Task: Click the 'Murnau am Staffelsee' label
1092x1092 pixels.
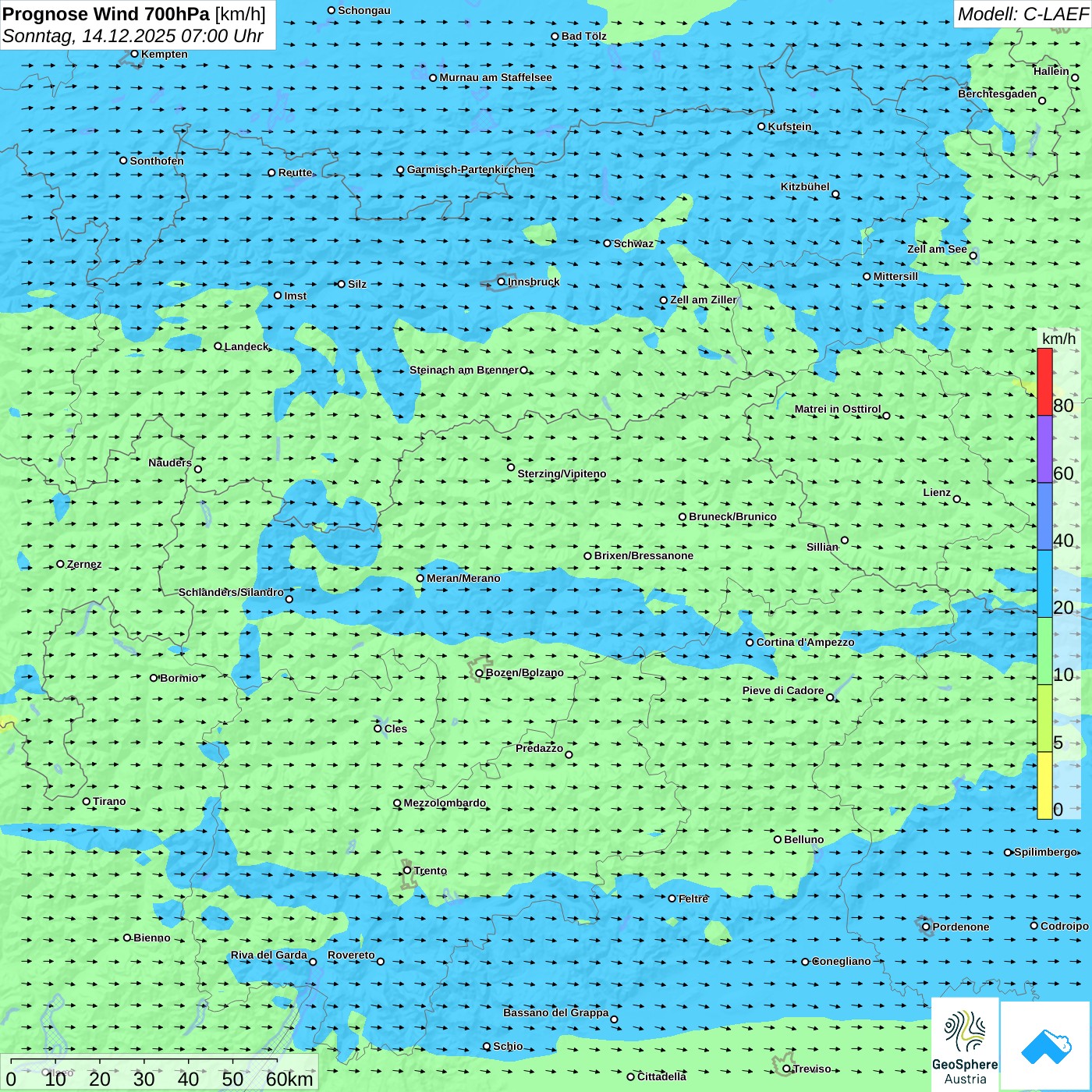Action: (496, 77)
